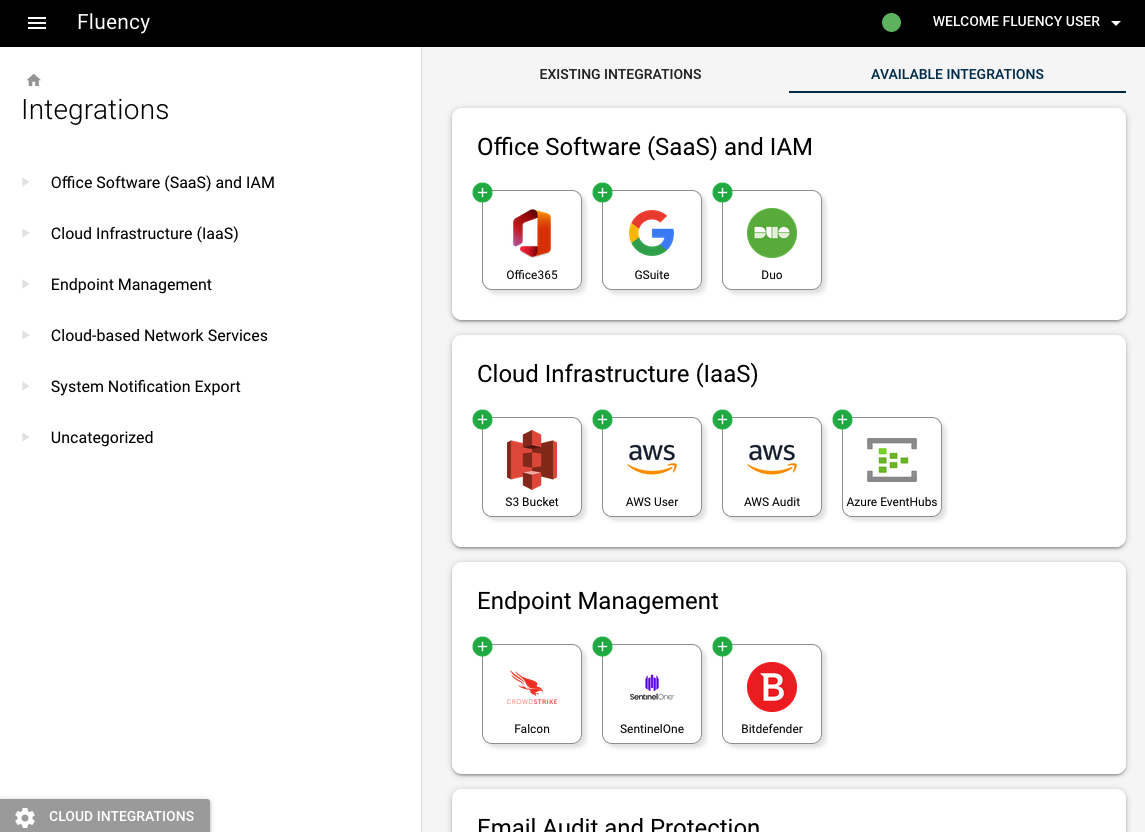Open the GSuite integration card
The width and height of the screenshot is (1145, 832).
point(651,240)
